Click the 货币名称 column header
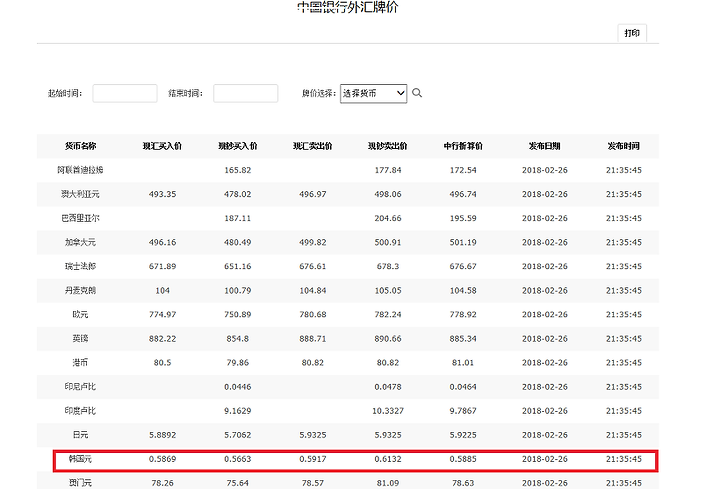 [x=80, y=146]
